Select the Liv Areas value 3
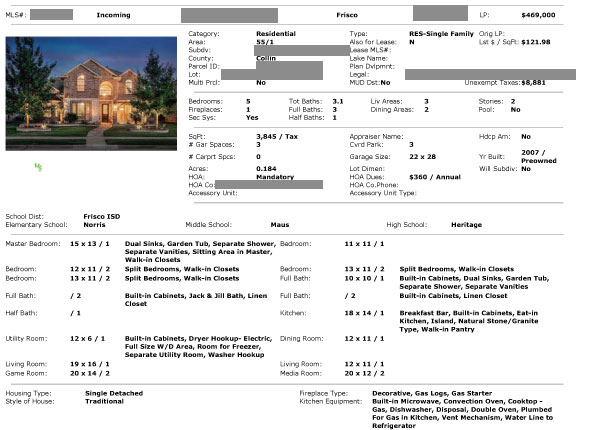The image size is (600, 430). pos(426,101)
